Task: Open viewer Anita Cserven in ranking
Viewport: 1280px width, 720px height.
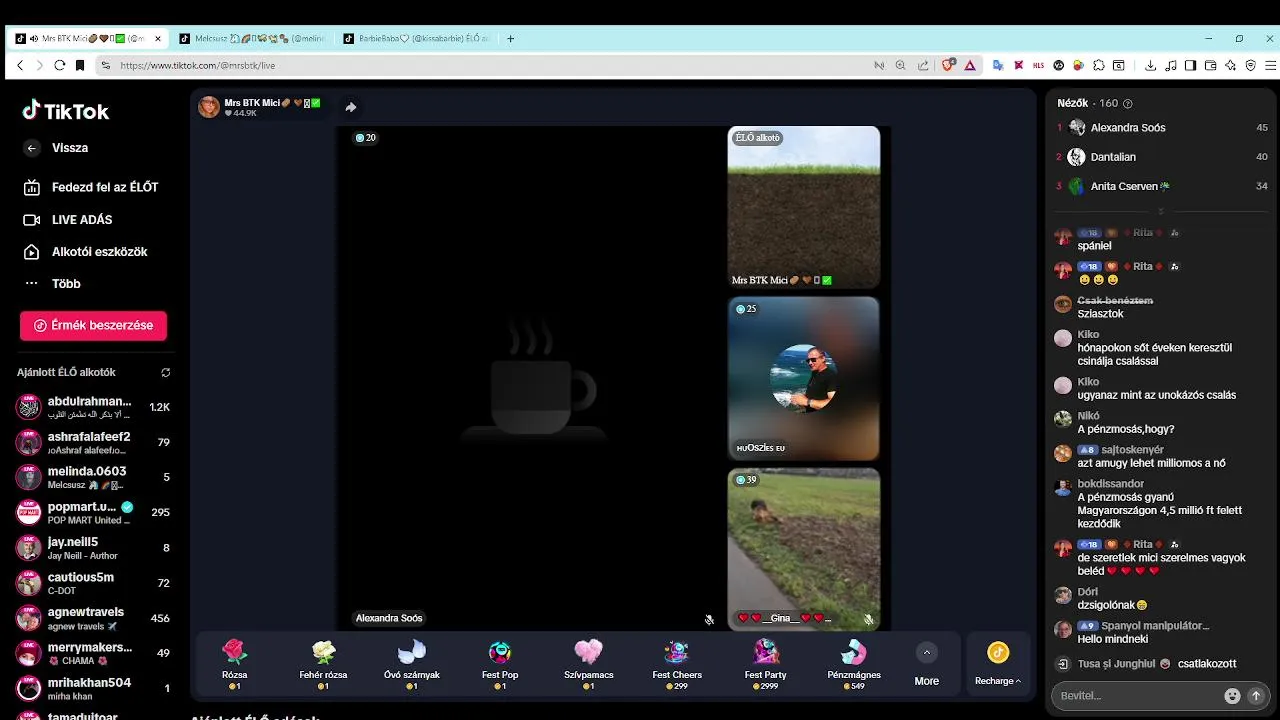Action: click(x=1163, y=186)
